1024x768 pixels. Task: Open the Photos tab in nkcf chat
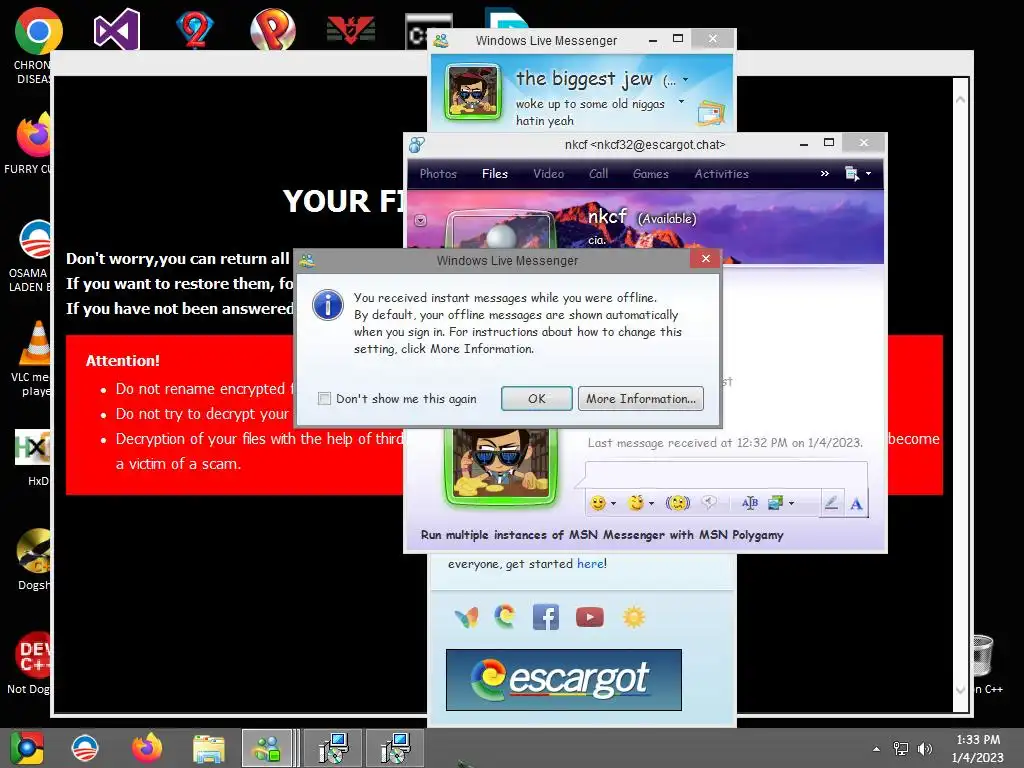click(x=438, y=174)
